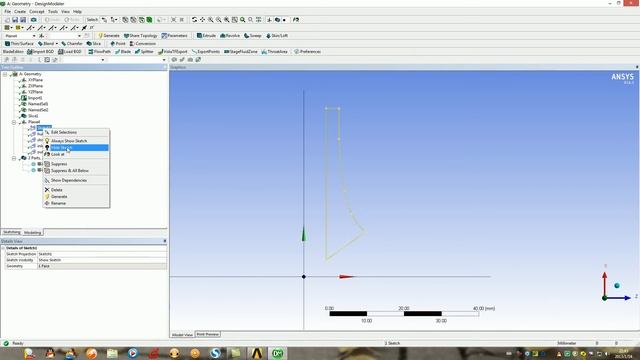Click the ExportPoints tool
Image resolution: width=640 pixels, height=360 pixels.
pos(206,51)
